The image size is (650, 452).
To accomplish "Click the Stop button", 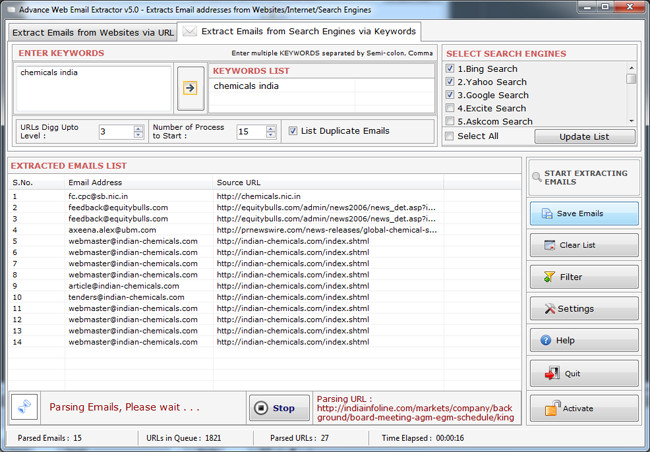I will pyautogui.click(x=279, y=408).
